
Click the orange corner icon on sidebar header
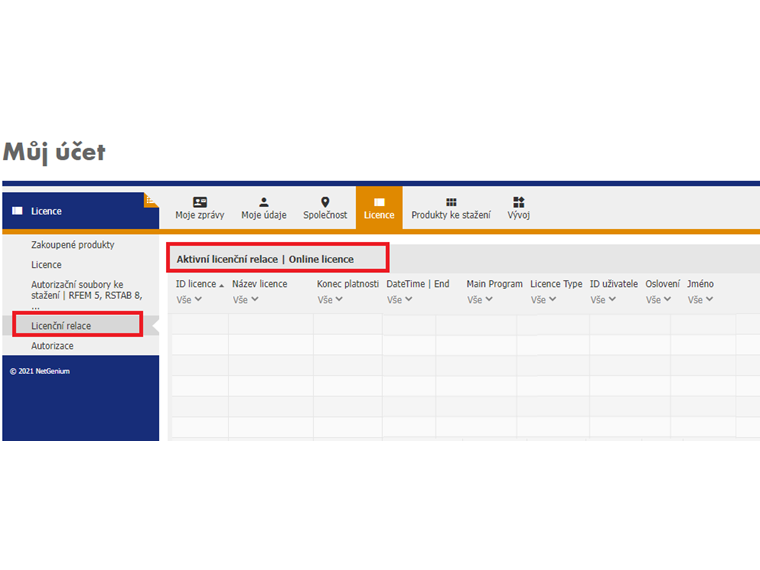point(151,200)
